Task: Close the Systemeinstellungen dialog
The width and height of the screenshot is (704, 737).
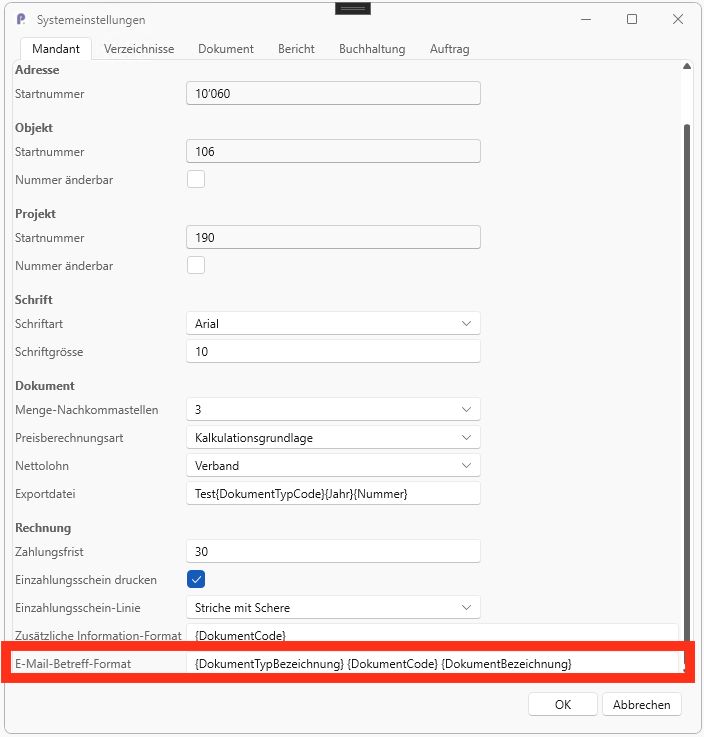Action: [678, 19]
